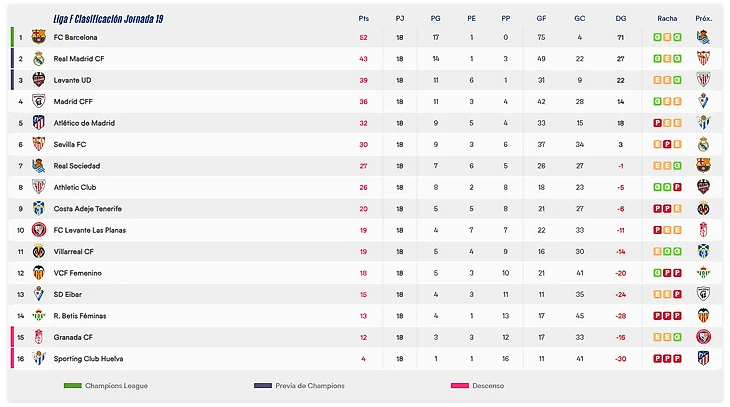Open the Madrid CFF team name link
Viewport: 730px width, 407px height.
(x=73, y=102)
